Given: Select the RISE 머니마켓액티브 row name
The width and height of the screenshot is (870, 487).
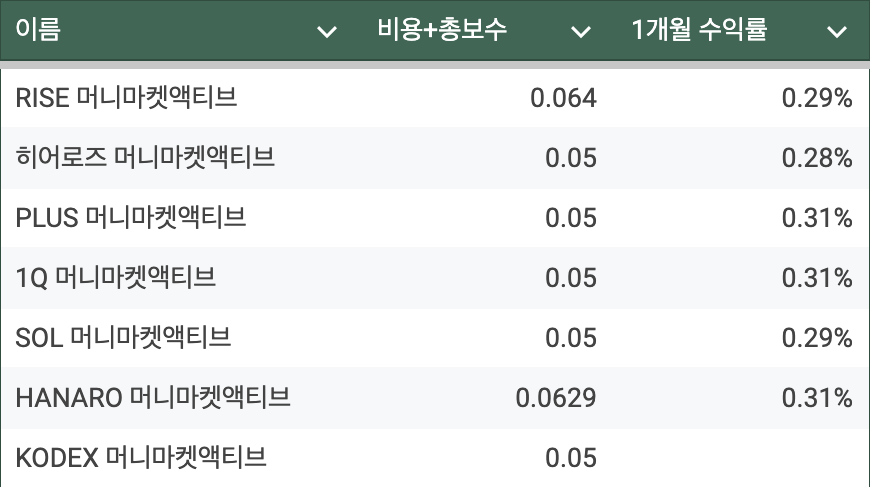Looking at the screenshot, I should tap(127, 98).
